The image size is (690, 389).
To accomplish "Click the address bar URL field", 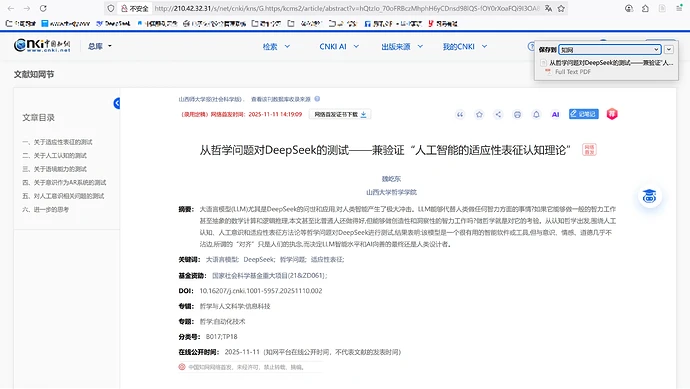I will [x=347, y=8].
